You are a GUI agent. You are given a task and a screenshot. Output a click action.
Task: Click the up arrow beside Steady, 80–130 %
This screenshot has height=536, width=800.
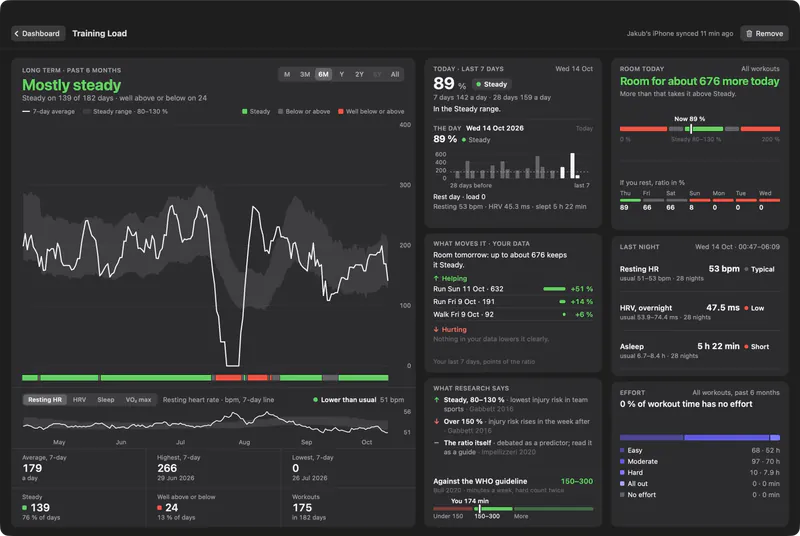(436, 400)
